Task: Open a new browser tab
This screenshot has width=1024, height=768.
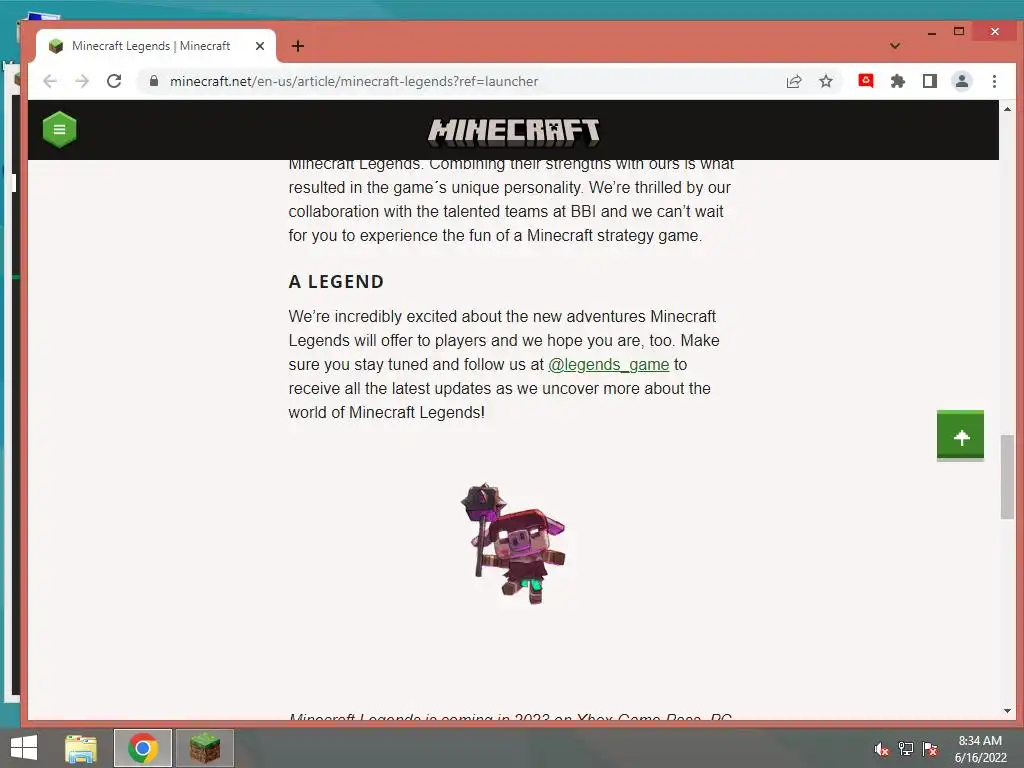Action: [298, 46]
